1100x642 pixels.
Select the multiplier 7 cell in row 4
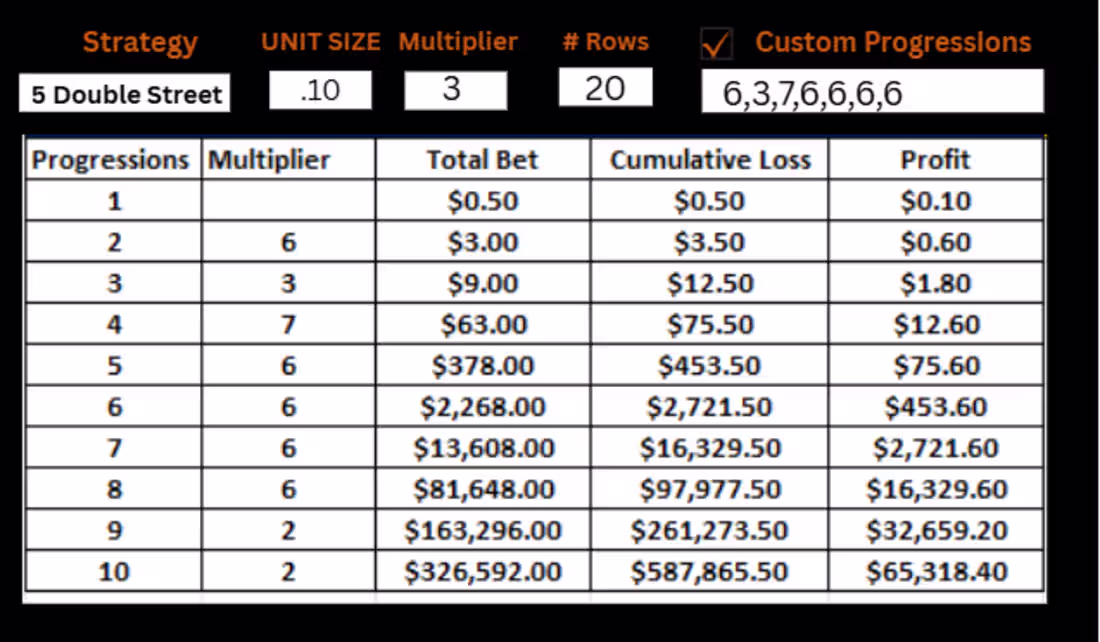click(288, 324)
